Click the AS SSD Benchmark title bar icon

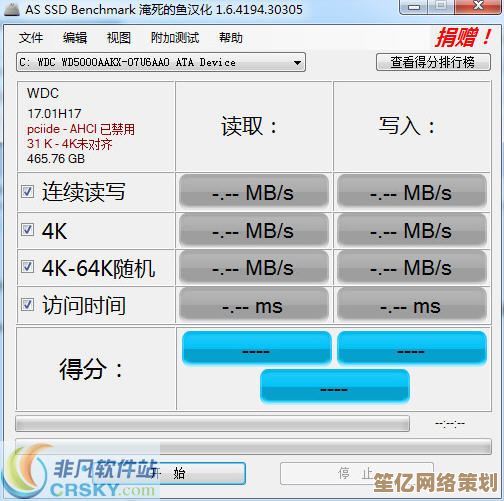tap(12, 9)
